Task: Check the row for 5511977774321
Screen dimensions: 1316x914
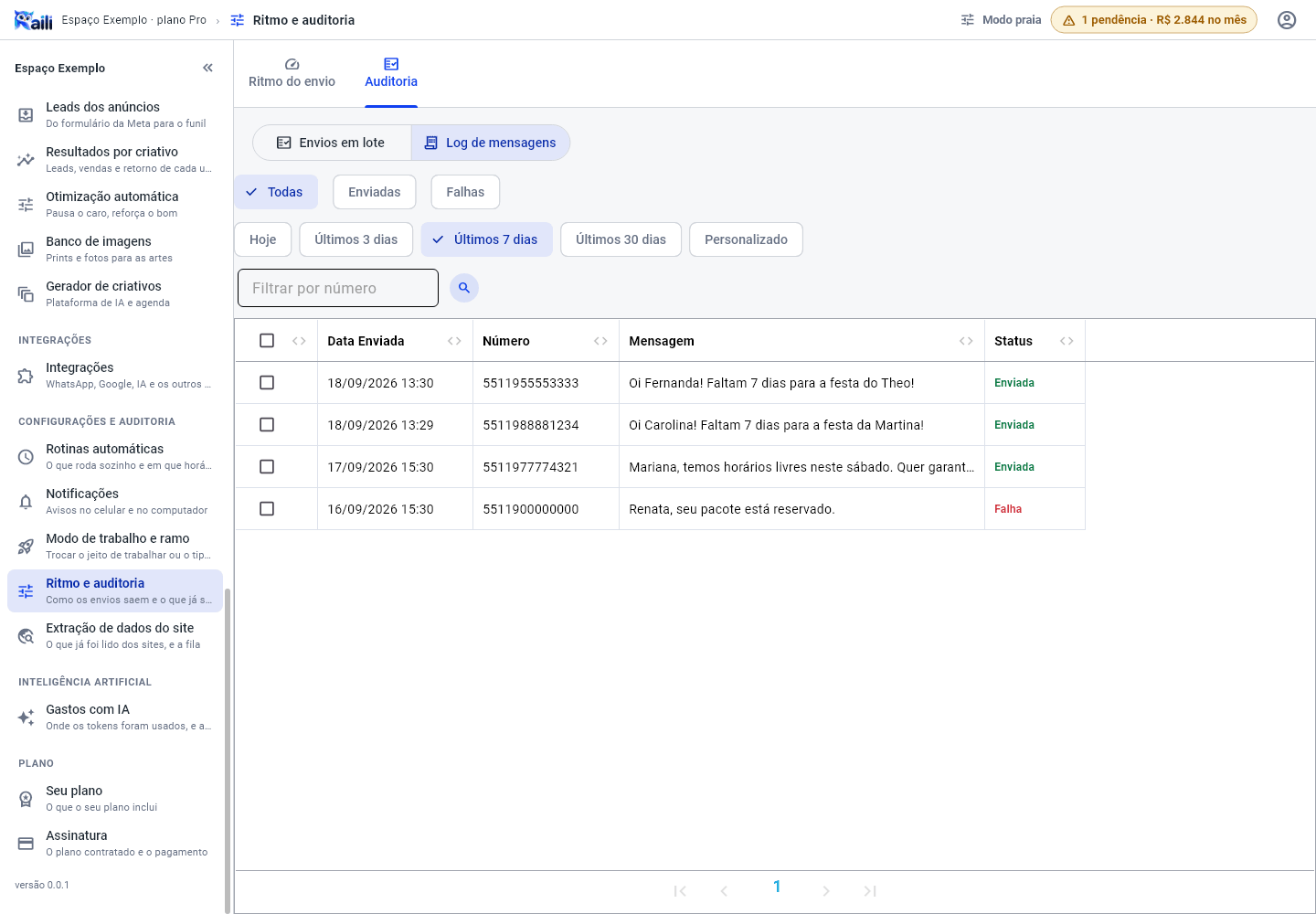Action: coord(267,467)
